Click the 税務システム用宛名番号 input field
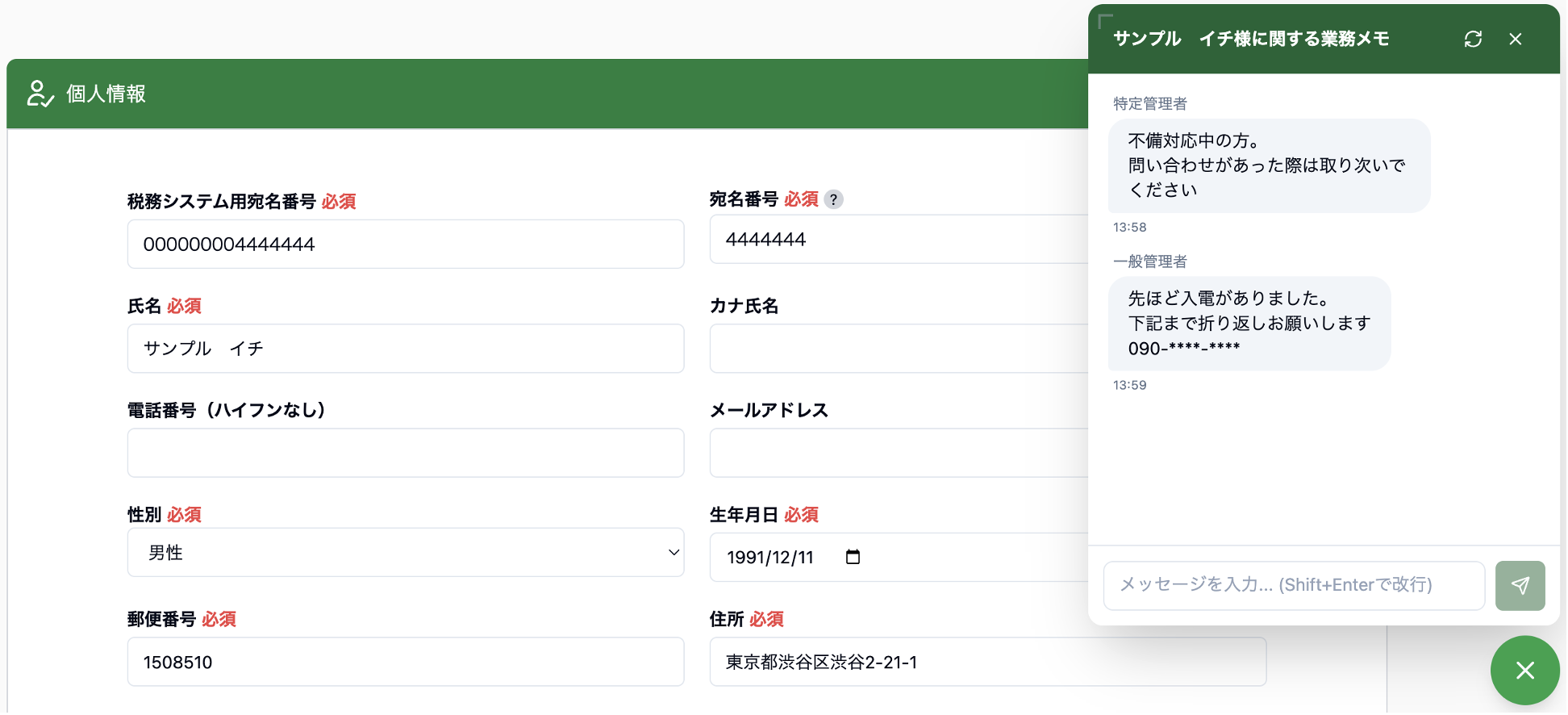The height and width of the screenshot is (715, 1568). coord(405,245)
